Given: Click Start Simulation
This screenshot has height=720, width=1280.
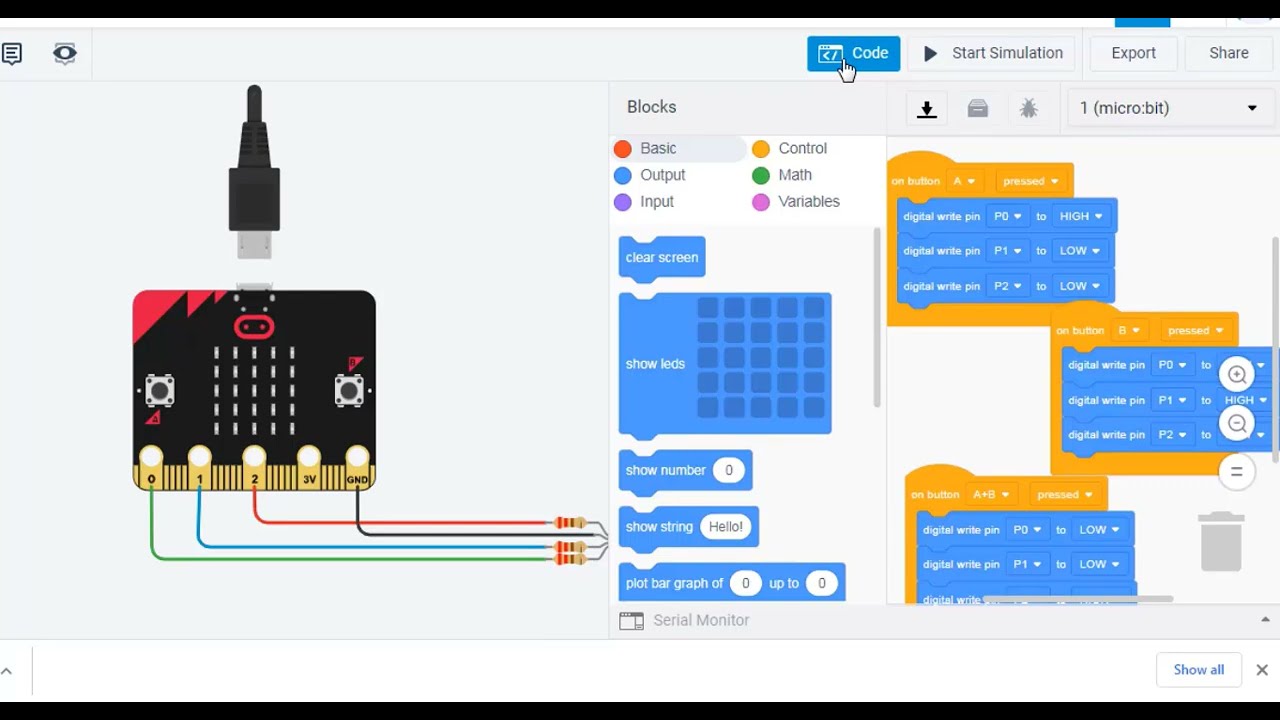Looking at the screenshot, I should coord(992,54).
